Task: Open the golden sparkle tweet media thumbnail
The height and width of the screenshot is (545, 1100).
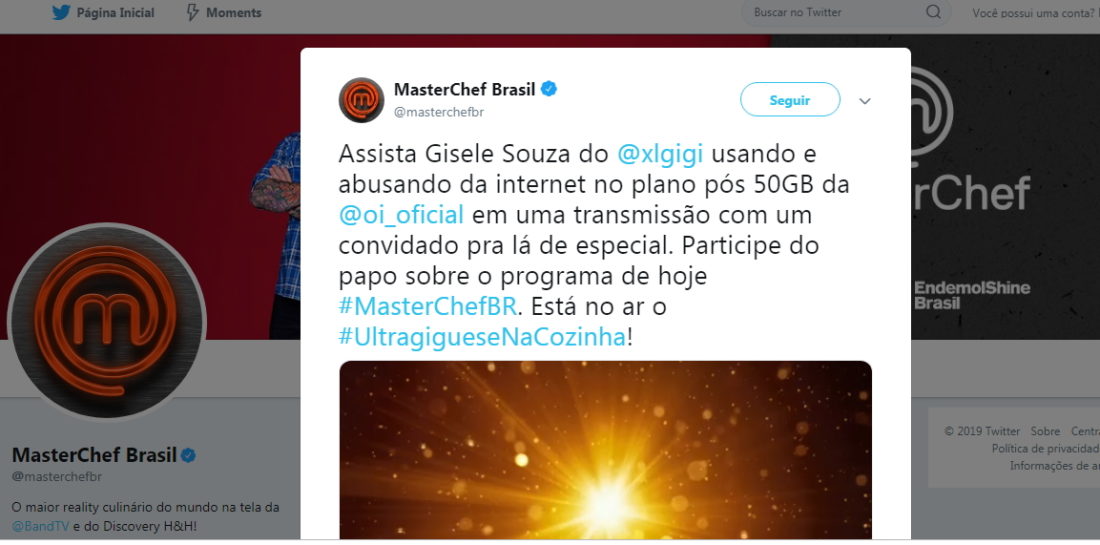Action: pos(605,450)
